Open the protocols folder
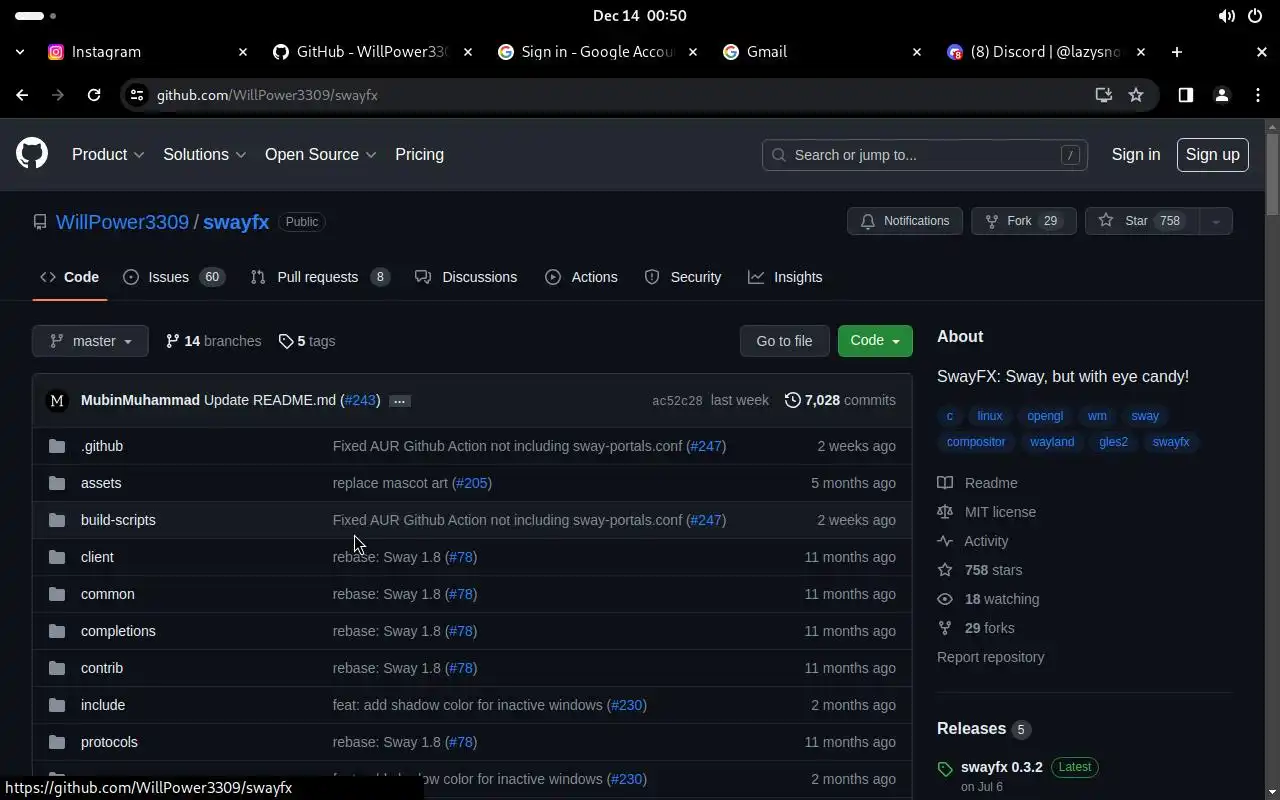Image resolution: width=1280 pixels, height=800 pixels. [x=109, y=742]
